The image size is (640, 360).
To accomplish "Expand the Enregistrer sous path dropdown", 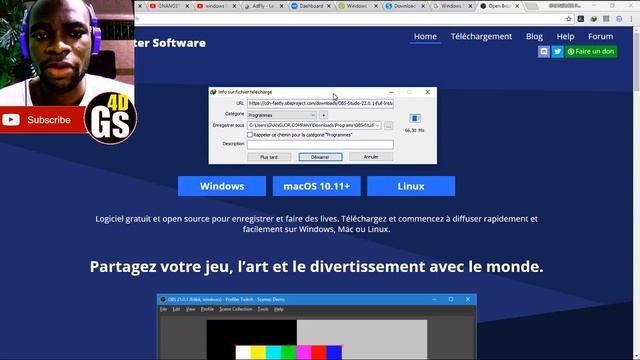I will click(x=377, y=126).
